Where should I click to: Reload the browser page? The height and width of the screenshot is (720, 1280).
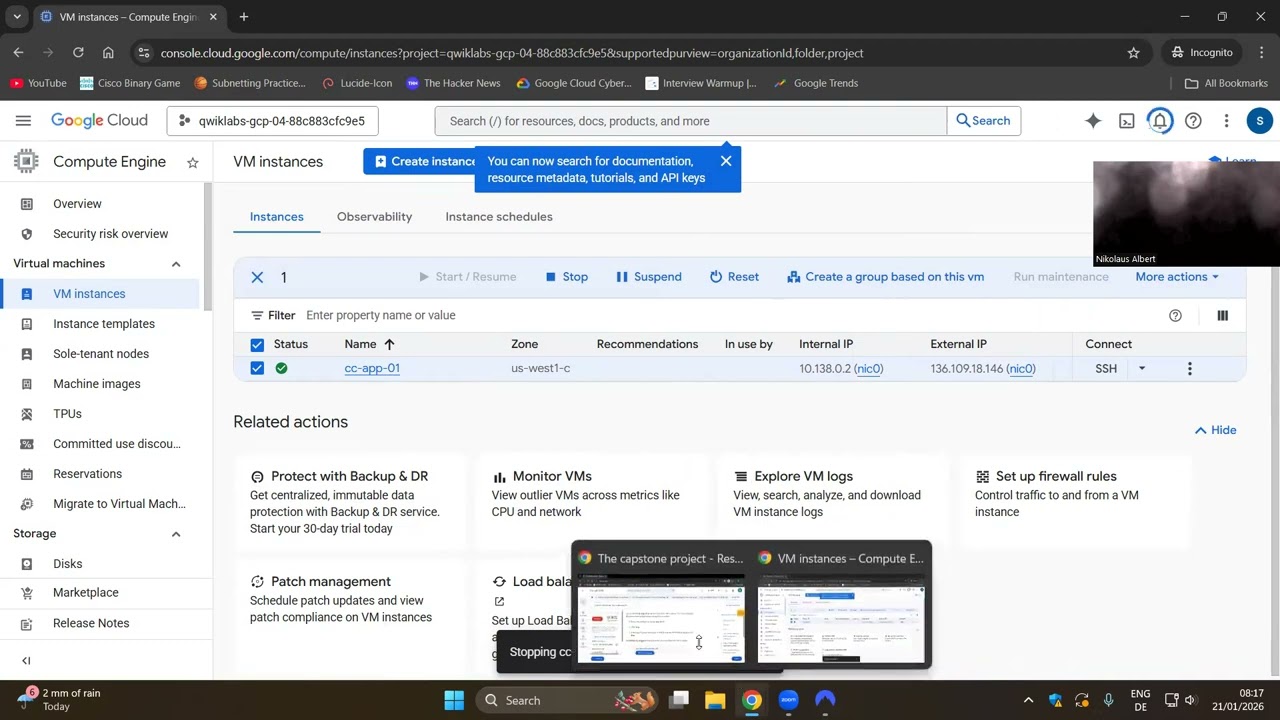click(78, 53)
